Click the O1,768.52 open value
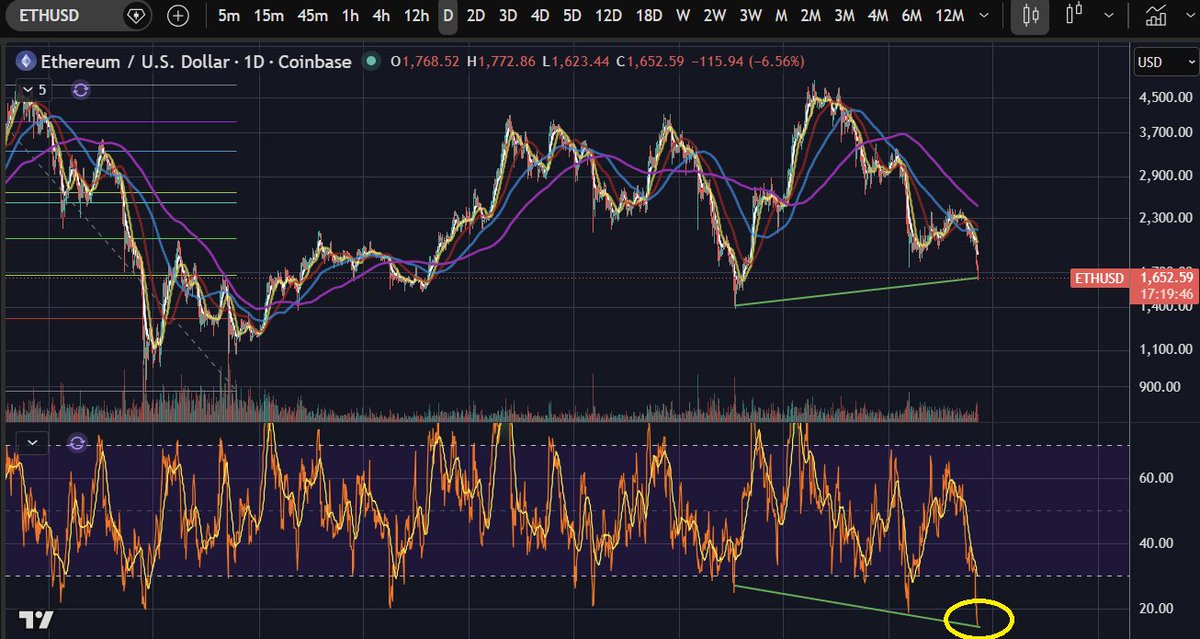The image size is (1200, 639). [x=425, y=62]
